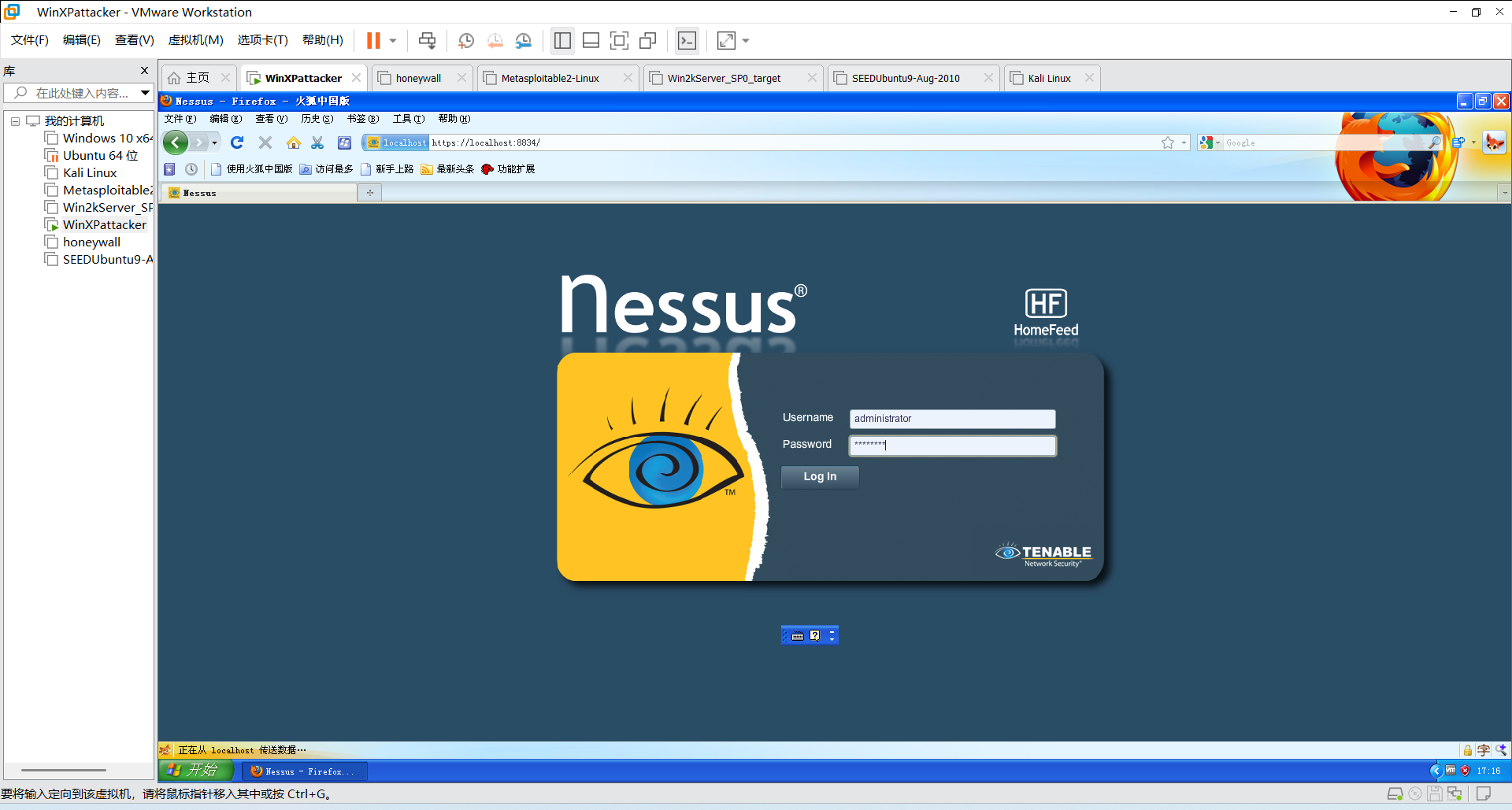
Task: Select honeywall in the library tree
Action: tap(91, 242)
